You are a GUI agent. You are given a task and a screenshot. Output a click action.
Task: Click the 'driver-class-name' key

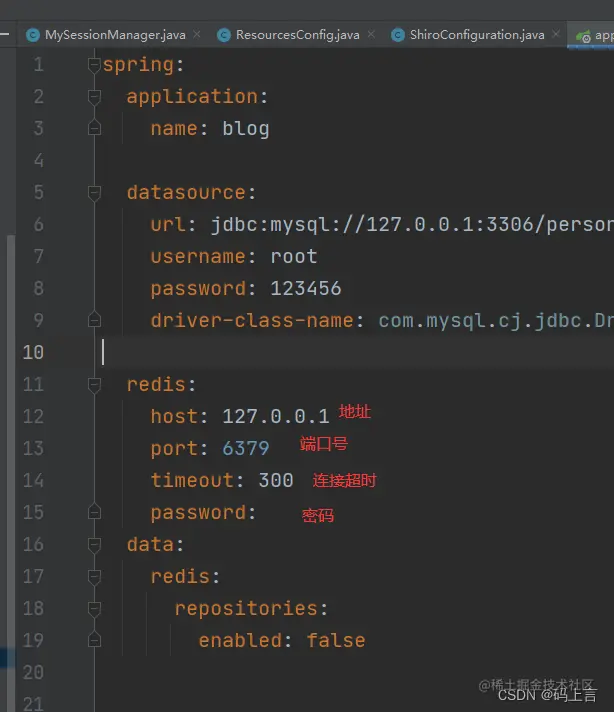tap(252, 321)
